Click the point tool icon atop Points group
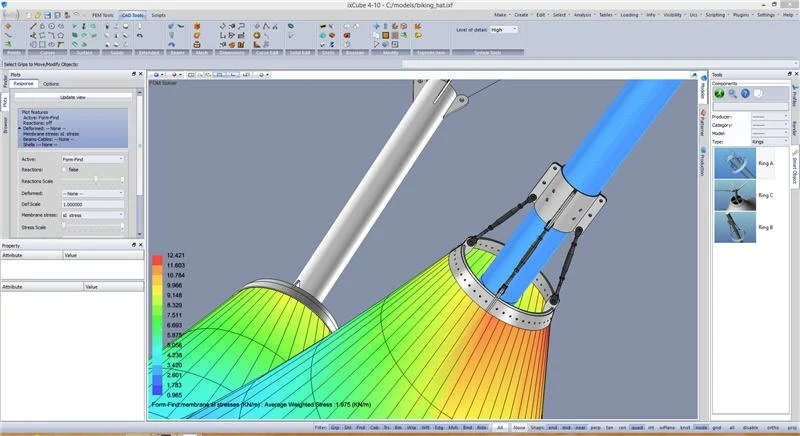 coord(8,26)
